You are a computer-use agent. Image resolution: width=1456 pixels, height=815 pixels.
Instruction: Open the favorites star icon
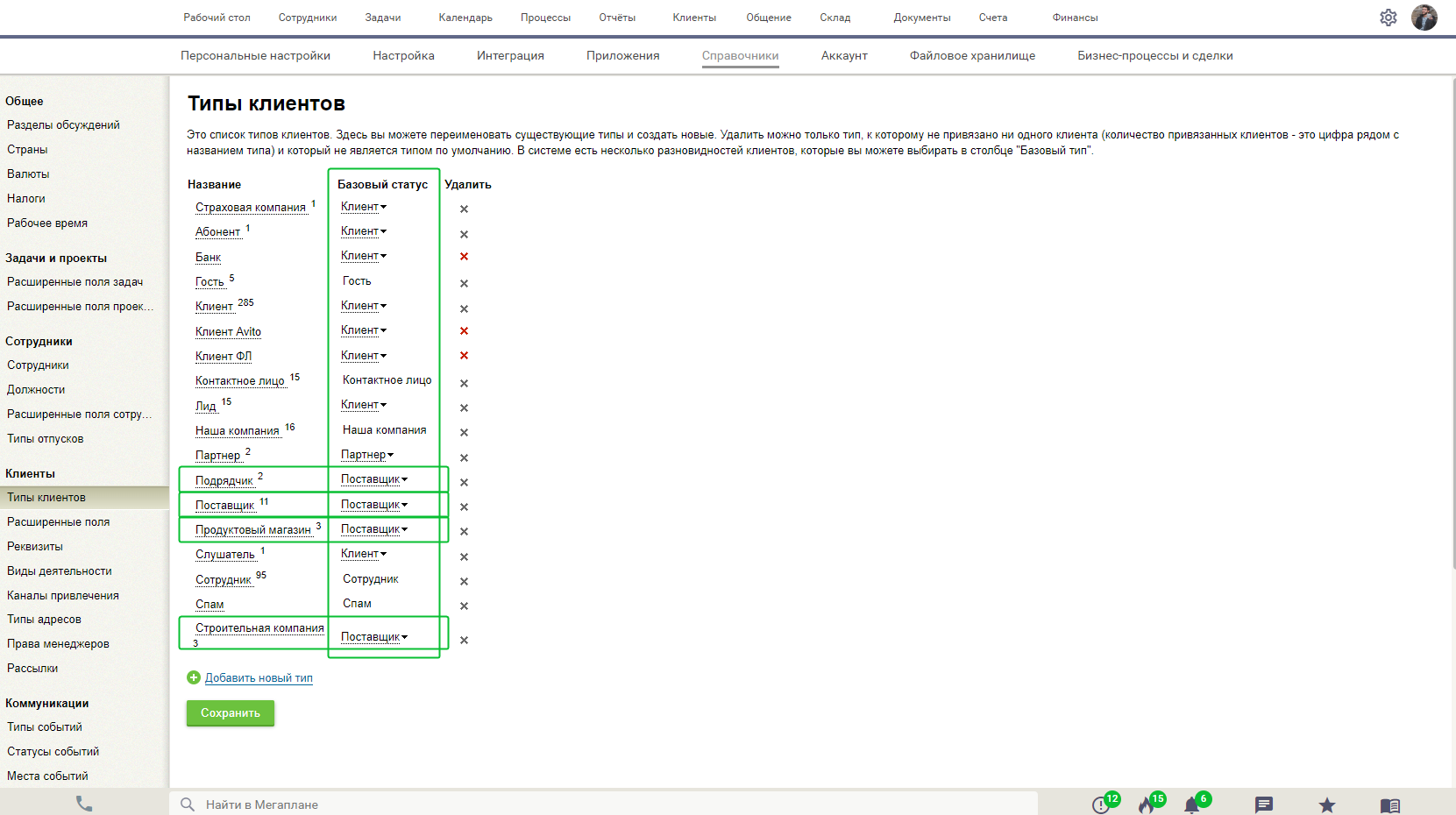coord(1327,804)
